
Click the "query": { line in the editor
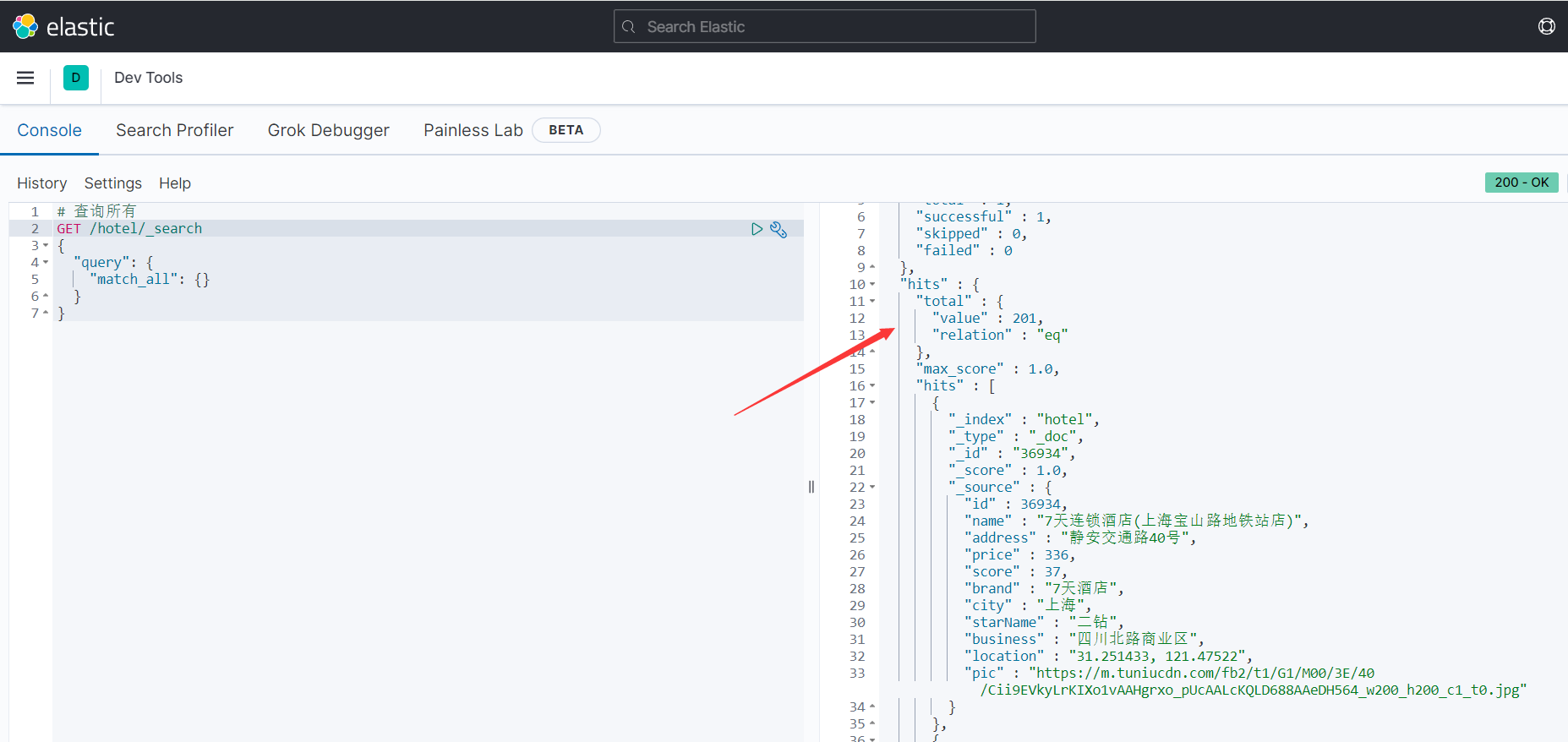(113, 263)
